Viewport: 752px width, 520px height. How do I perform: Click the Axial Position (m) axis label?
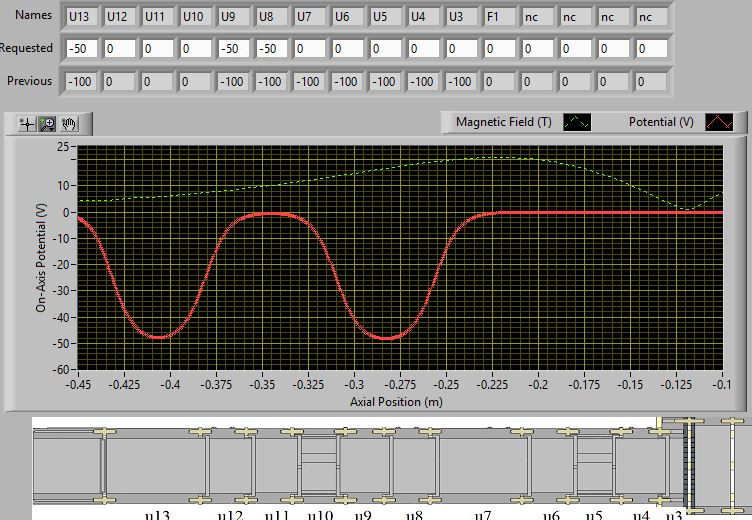click(396, 402)
